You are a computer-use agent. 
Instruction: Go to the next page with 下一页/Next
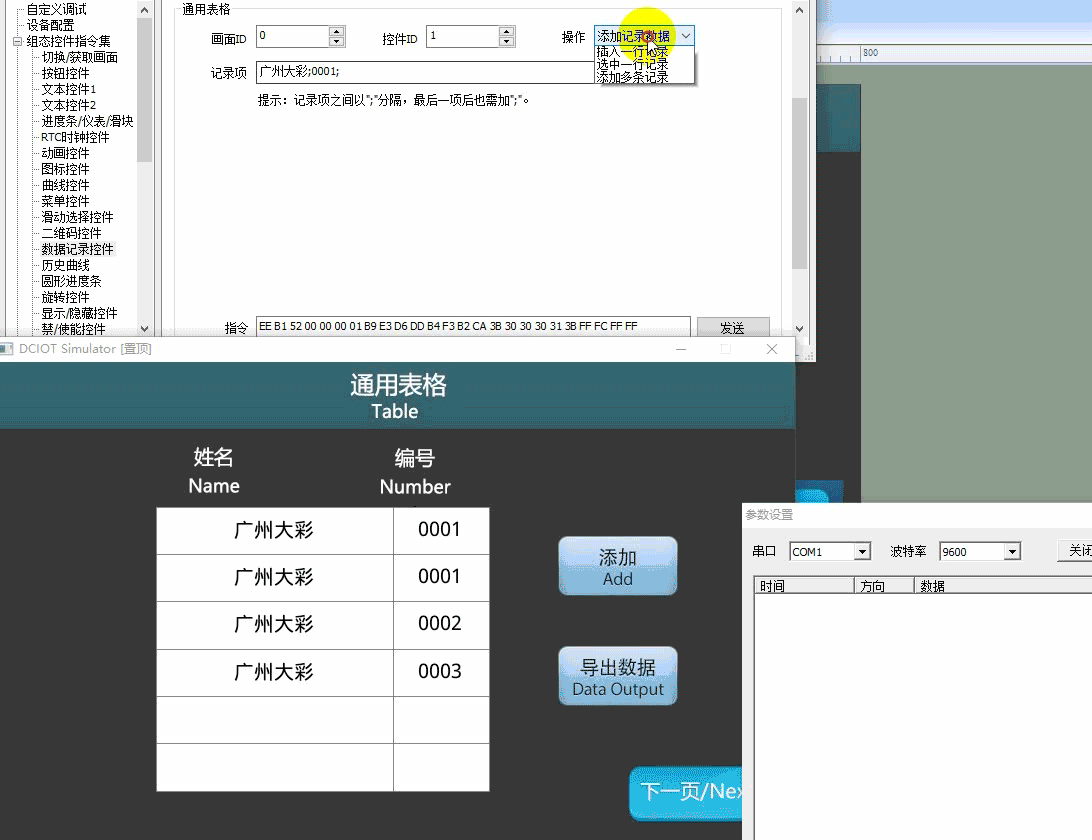[x=686, y=793]
